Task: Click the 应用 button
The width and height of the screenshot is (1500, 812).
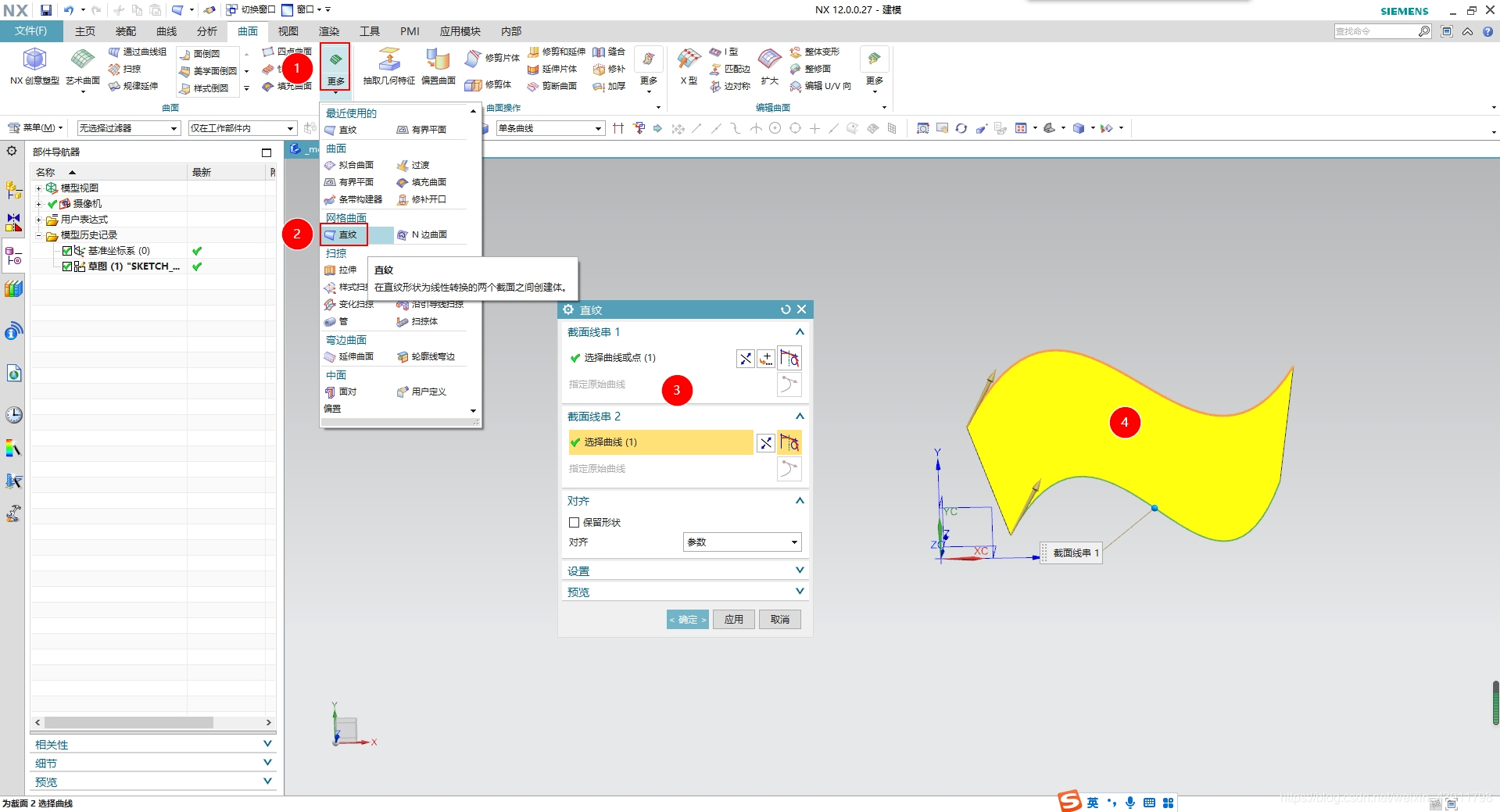Action: click(x=733, y=620)
